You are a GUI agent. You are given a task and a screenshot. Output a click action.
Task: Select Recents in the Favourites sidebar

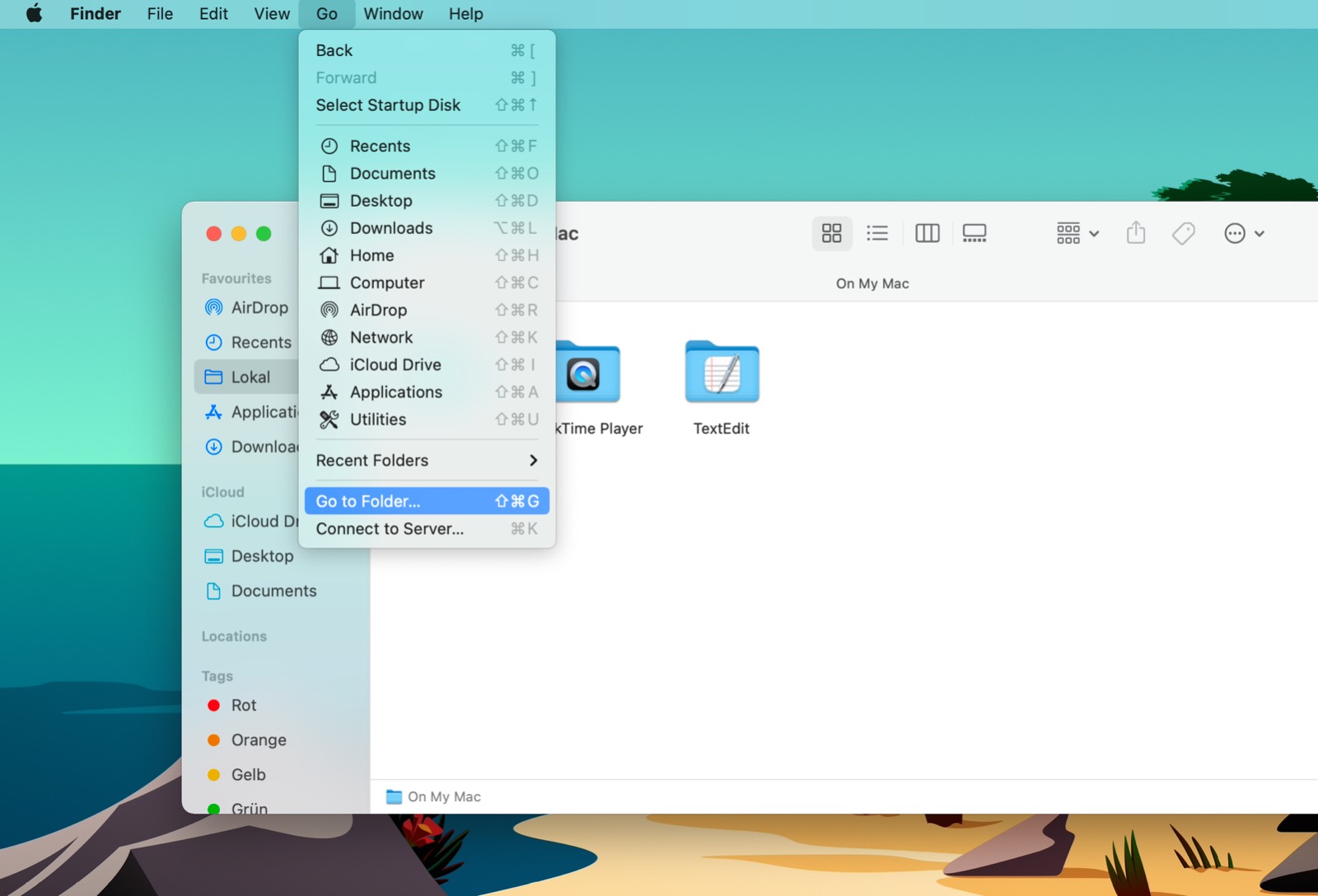(259, 343)
